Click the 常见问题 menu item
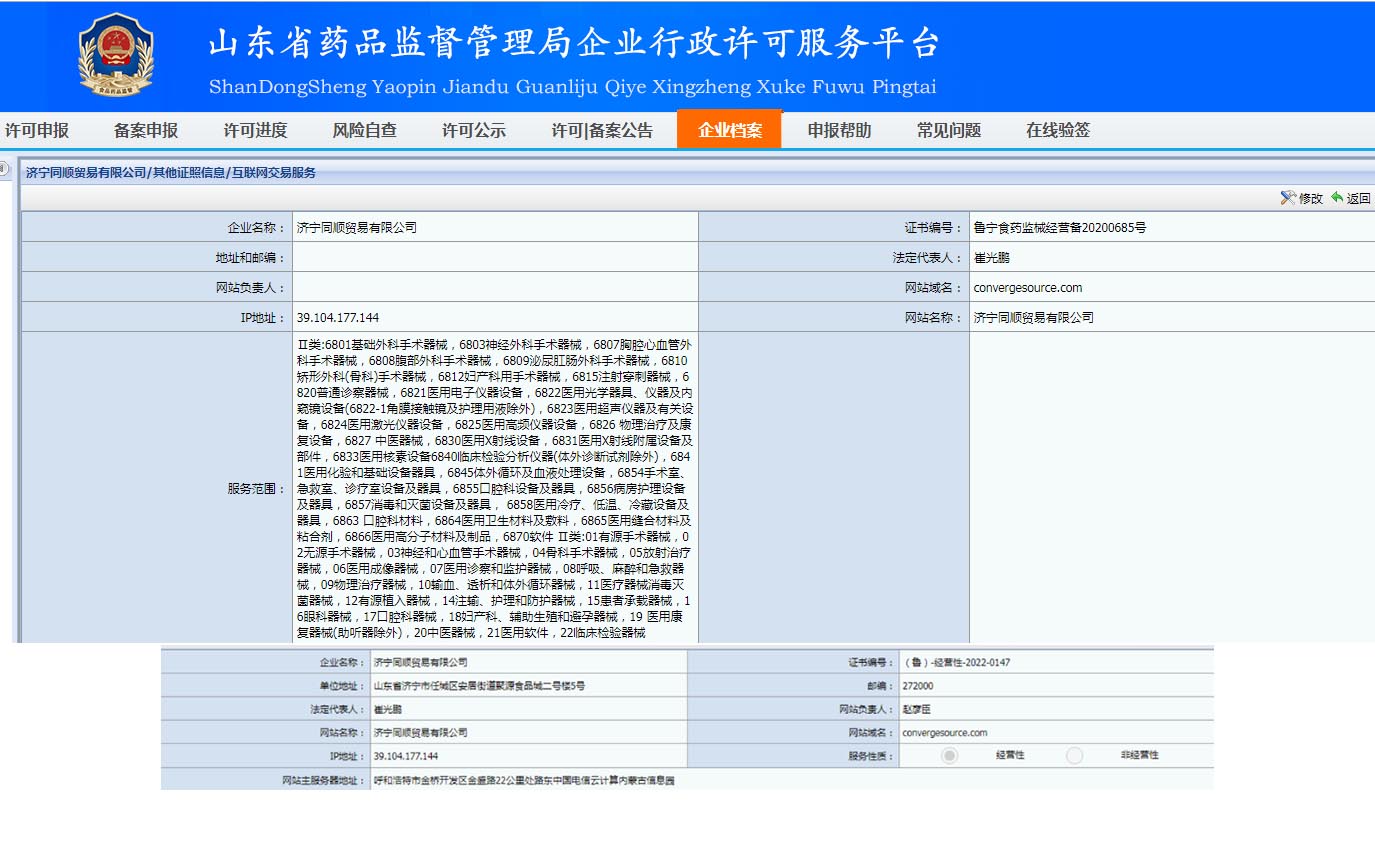Viewport: 1375px width, 850px height. (949, 130)
